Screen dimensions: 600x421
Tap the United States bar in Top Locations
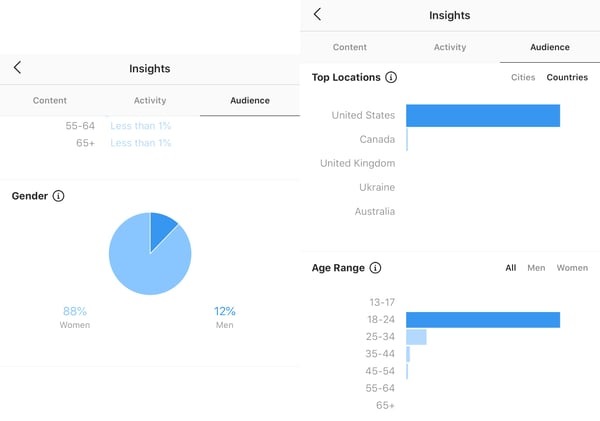(x=482, y=115)
